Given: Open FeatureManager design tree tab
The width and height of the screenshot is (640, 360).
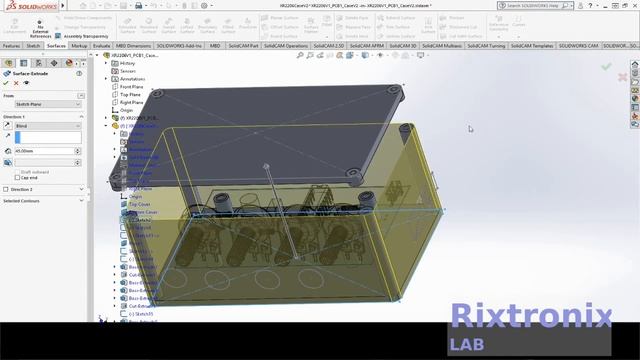Looking at the screenshot, I should [x=9, y=63].
